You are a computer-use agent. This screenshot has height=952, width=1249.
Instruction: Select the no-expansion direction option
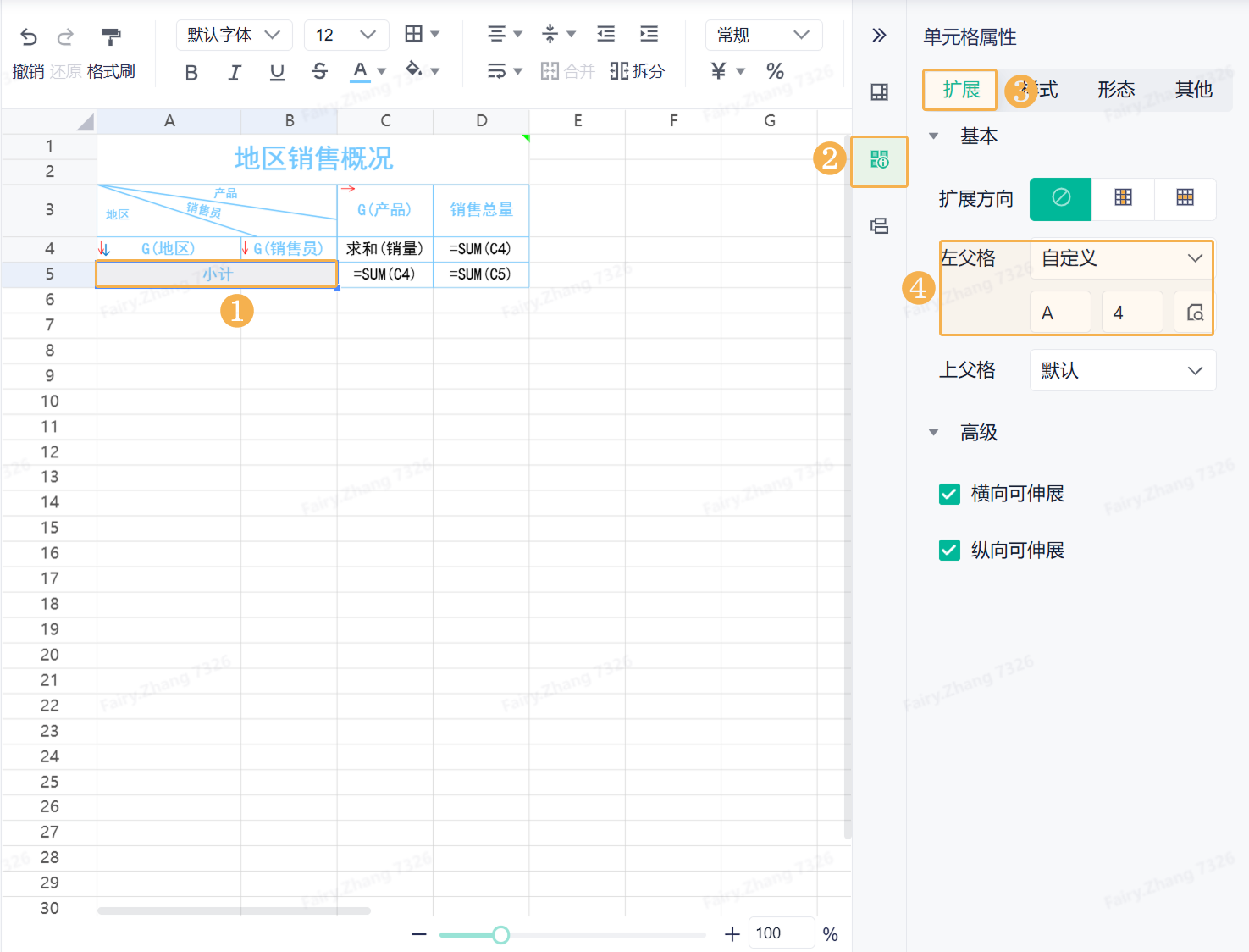(x=1061, y=198)
